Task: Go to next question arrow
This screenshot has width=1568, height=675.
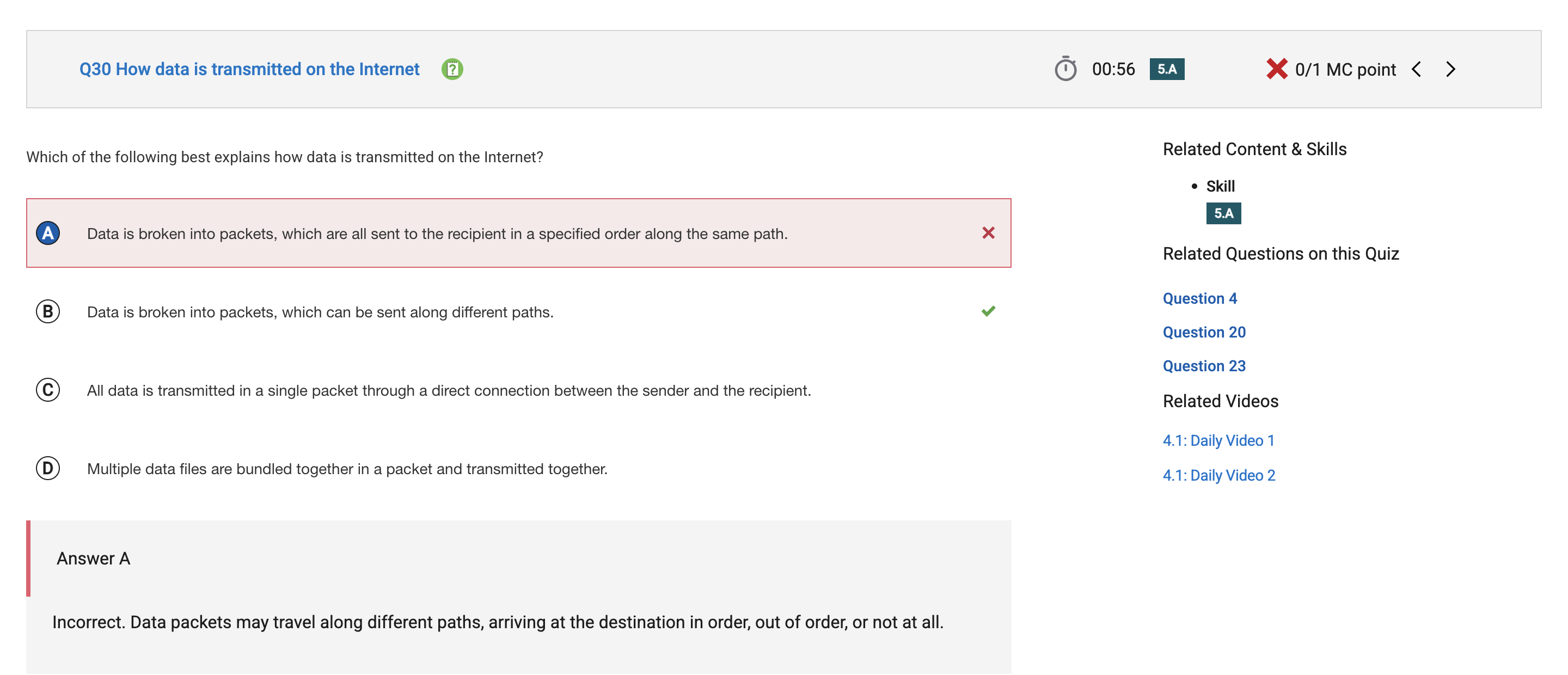Action: click(x=1450, y=69)
